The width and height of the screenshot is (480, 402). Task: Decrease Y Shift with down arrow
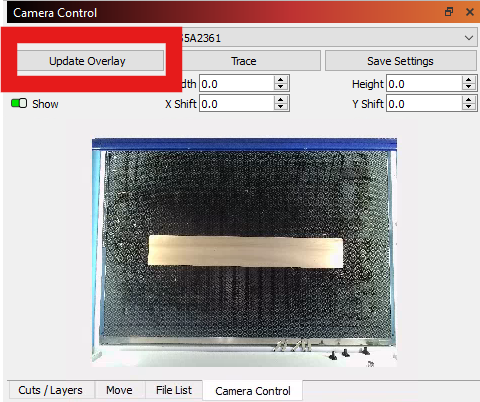pos(469,107)
